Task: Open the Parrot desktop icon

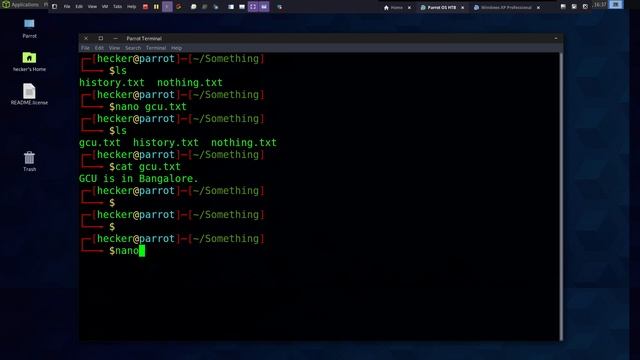Action: click(x=29, y=28)
